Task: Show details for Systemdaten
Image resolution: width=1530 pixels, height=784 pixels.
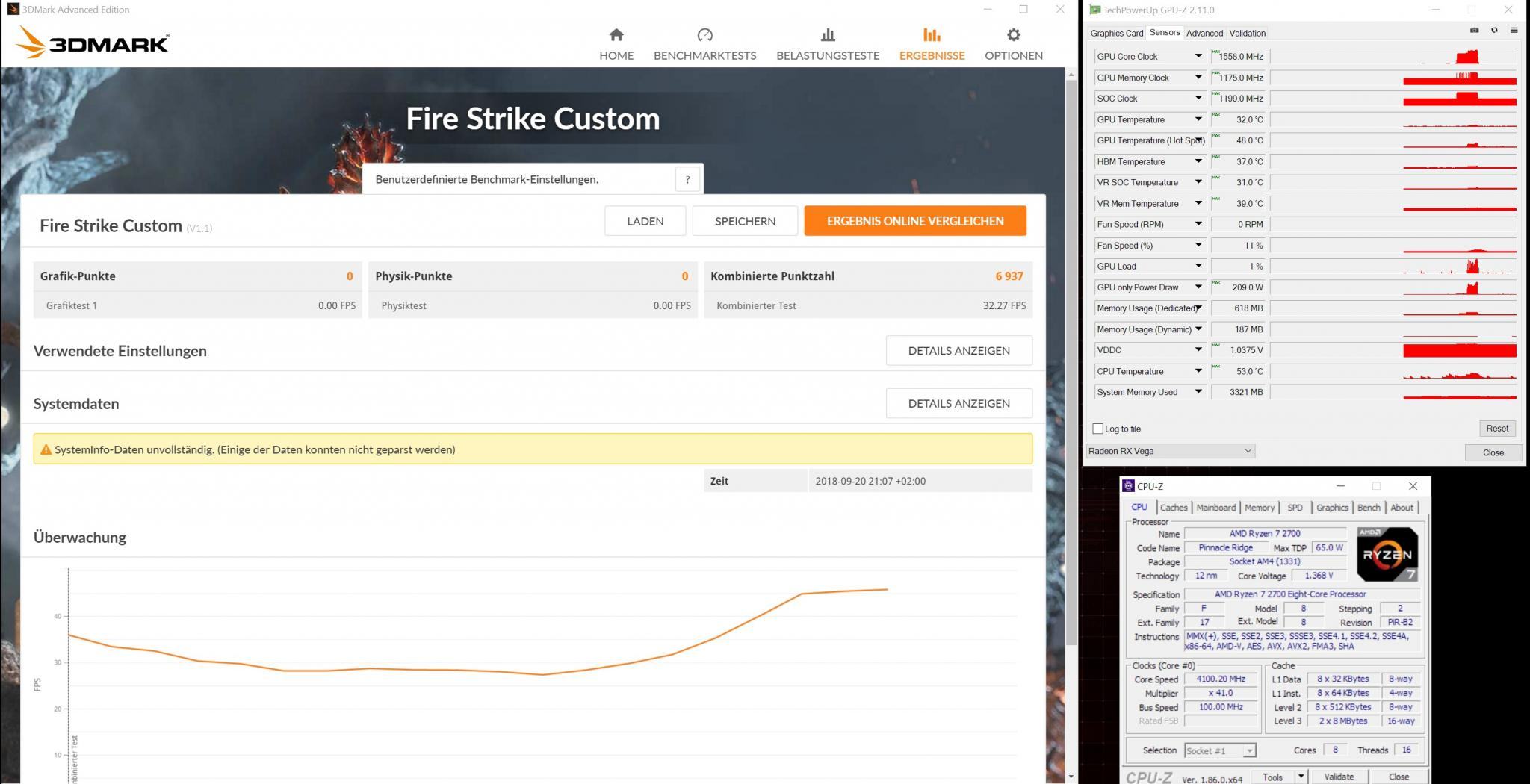Action: 958,403
